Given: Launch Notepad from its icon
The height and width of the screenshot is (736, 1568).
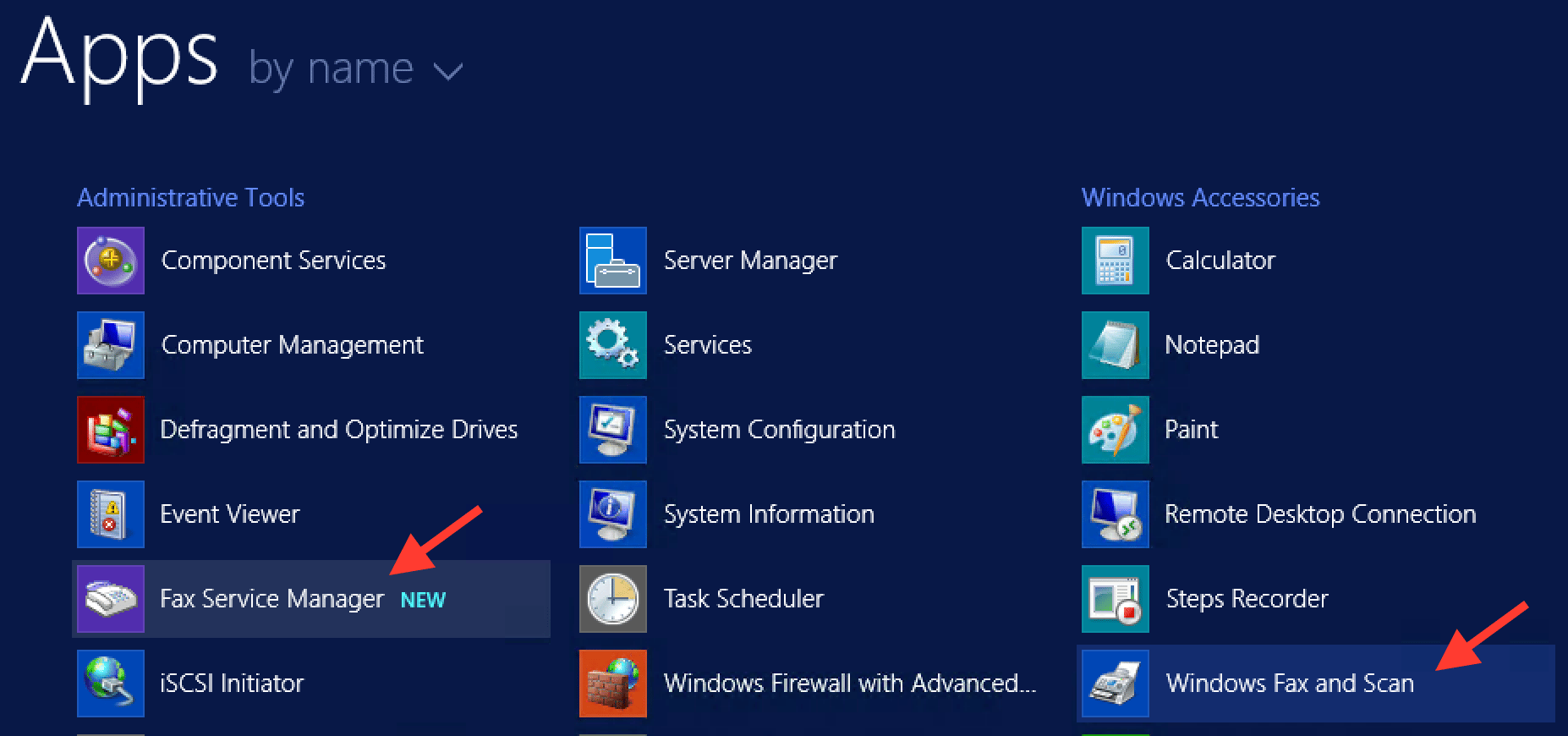Looking at the screenshot, I should (x=1116, y=345).
